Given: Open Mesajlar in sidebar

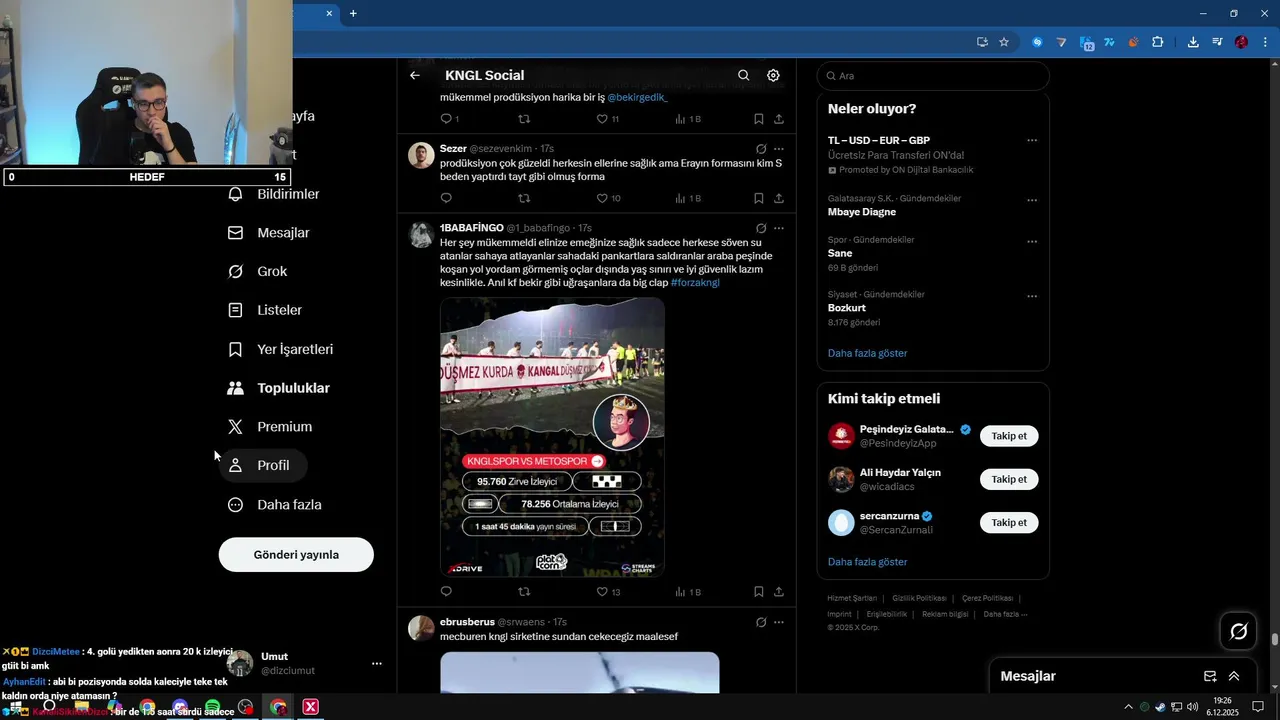Looking at the screenshot, I should [x=269, y=233].
